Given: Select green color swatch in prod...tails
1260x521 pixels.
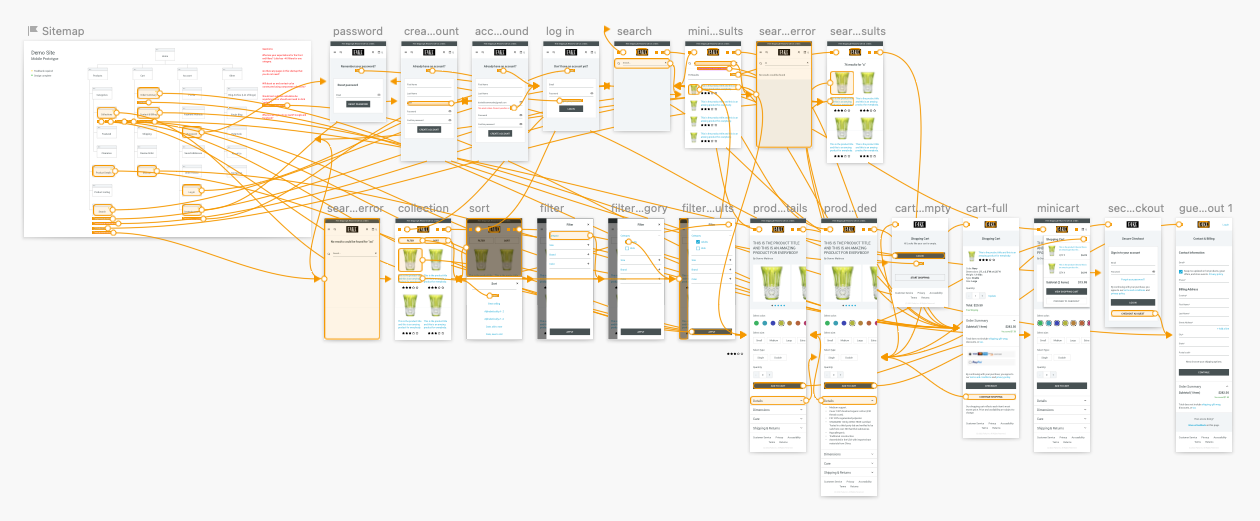Looking at the screenshot, I should tap(757, 323).
